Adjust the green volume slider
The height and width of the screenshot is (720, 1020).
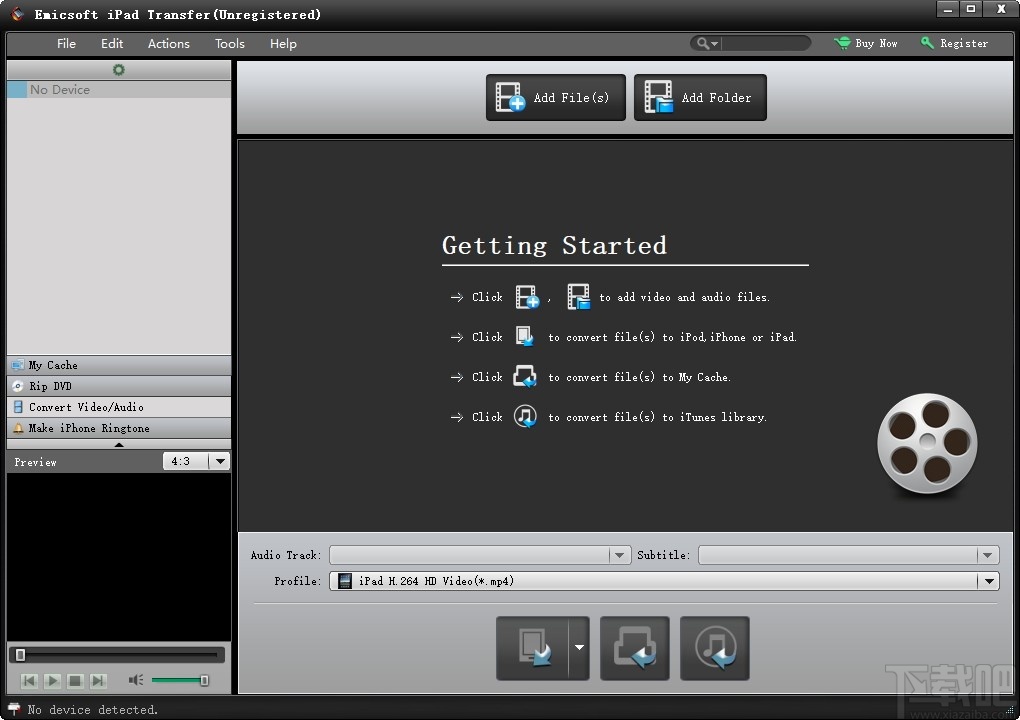click(180, 680)
